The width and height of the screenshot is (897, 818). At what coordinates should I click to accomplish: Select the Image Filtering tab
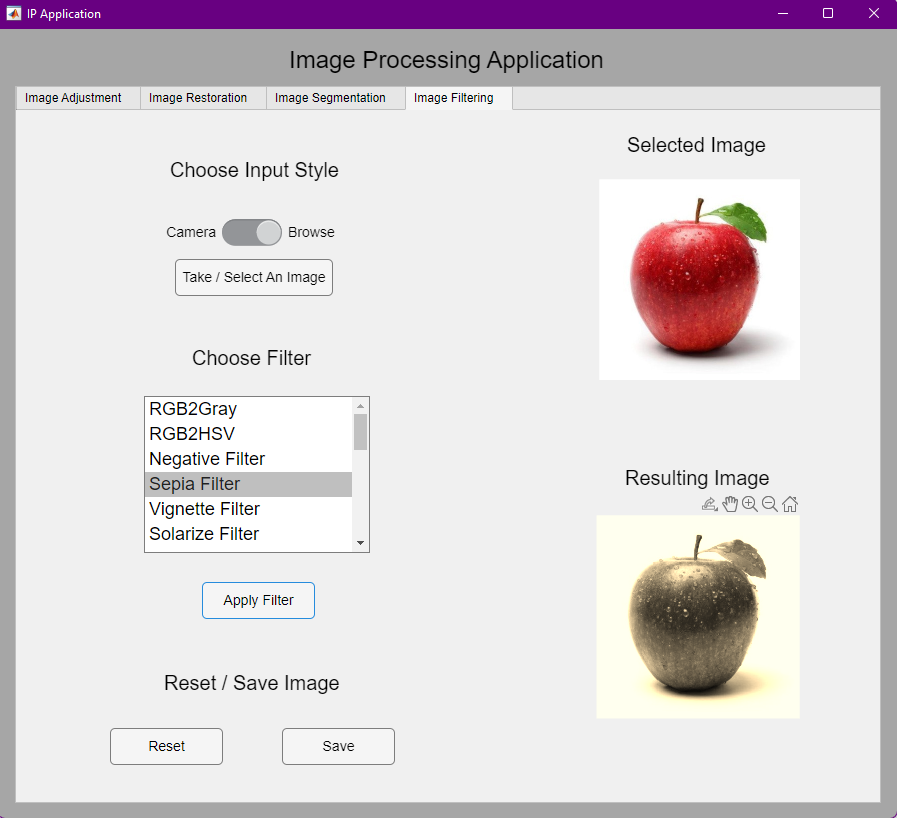pyautogui.click(x=452, y=97)
